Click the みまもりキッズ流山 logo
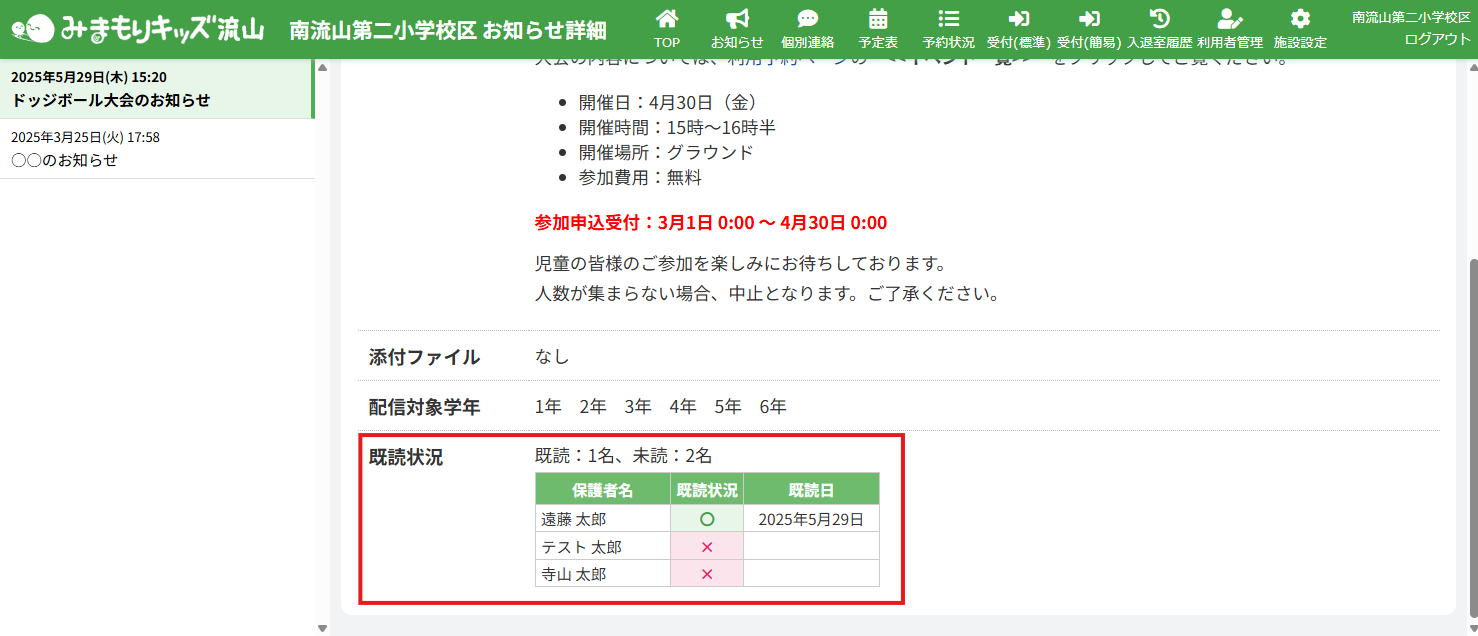Viewport: 1478px width, 636px height. (x=138, y=29)
